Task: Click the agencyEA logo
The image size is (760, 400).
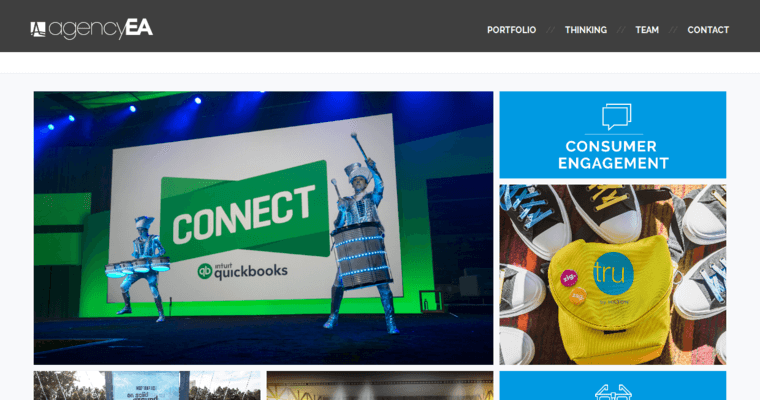Action: click(92, 29)
